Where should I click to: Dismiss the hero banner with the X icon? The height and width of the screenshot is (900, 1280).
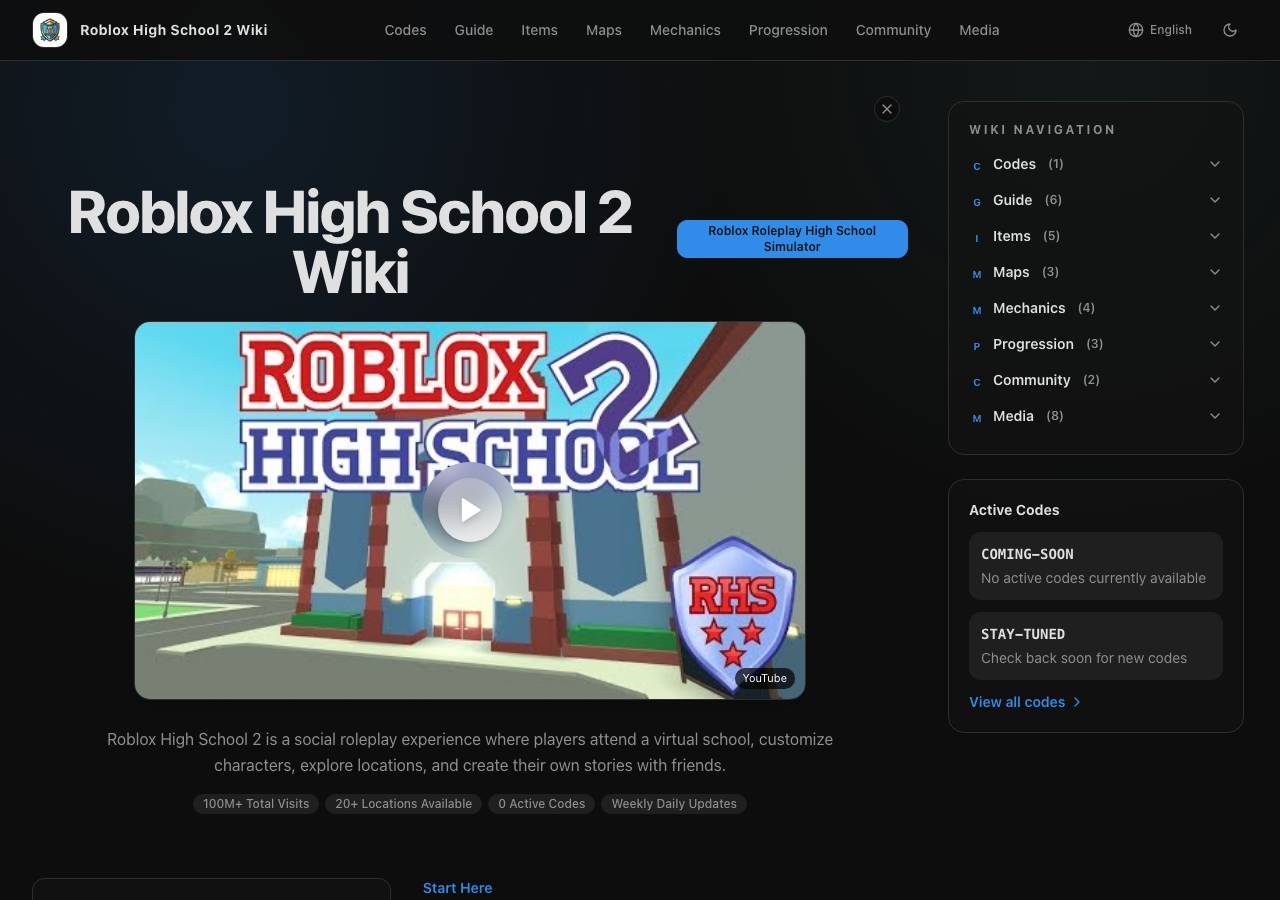(887, 109)
